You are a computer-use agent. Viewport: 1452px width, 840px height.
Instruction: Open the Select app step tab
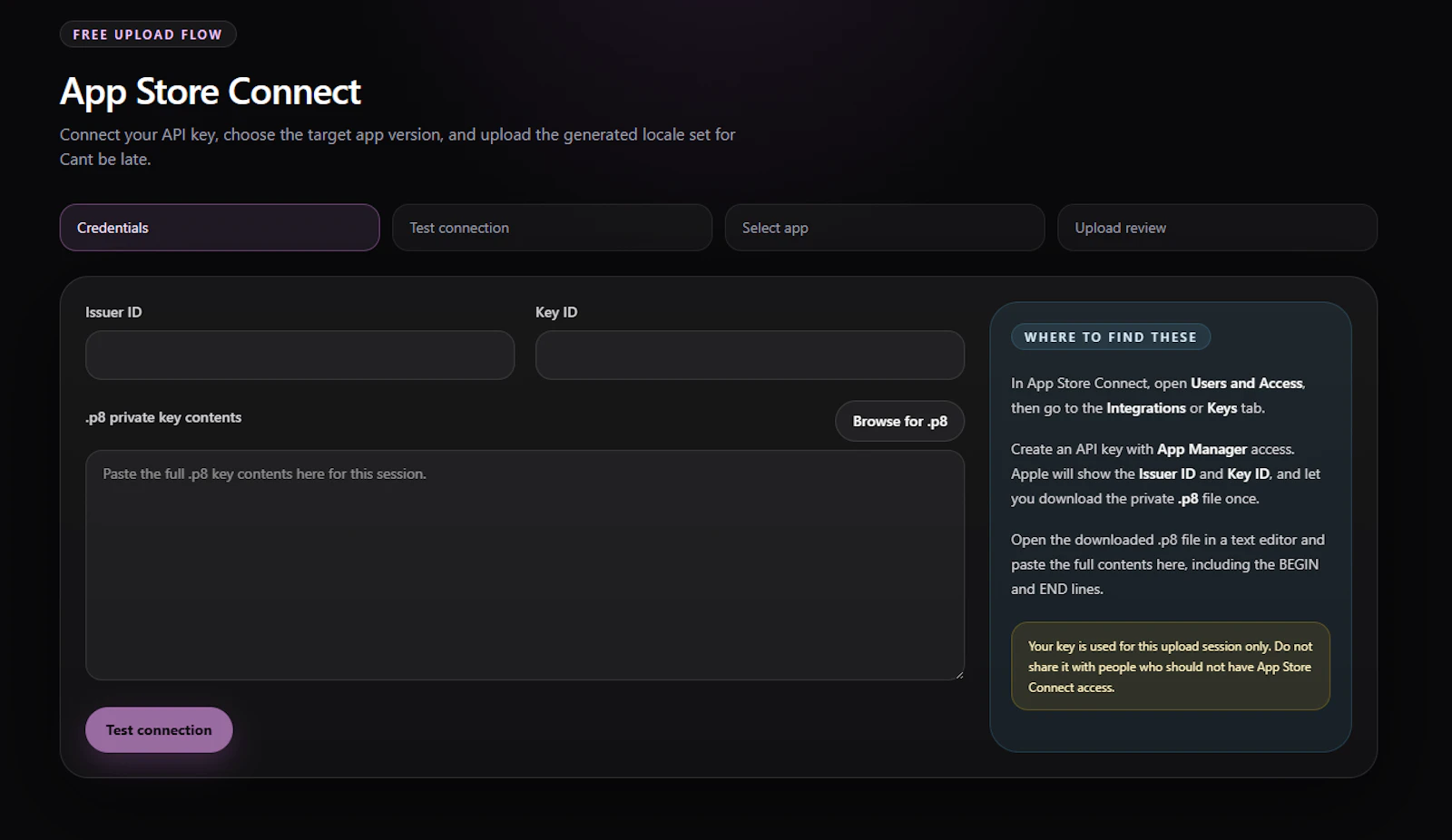click(885, 228)
